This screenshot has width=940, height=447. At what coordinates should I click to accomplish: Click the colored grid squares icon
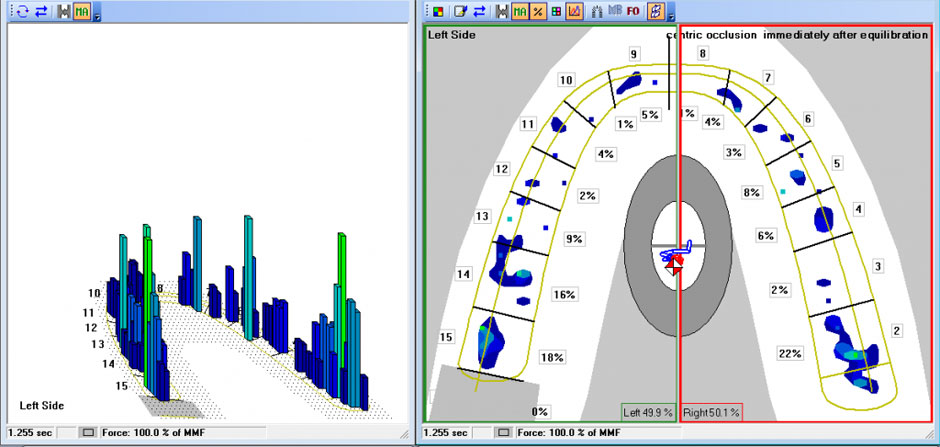(555, 11)
